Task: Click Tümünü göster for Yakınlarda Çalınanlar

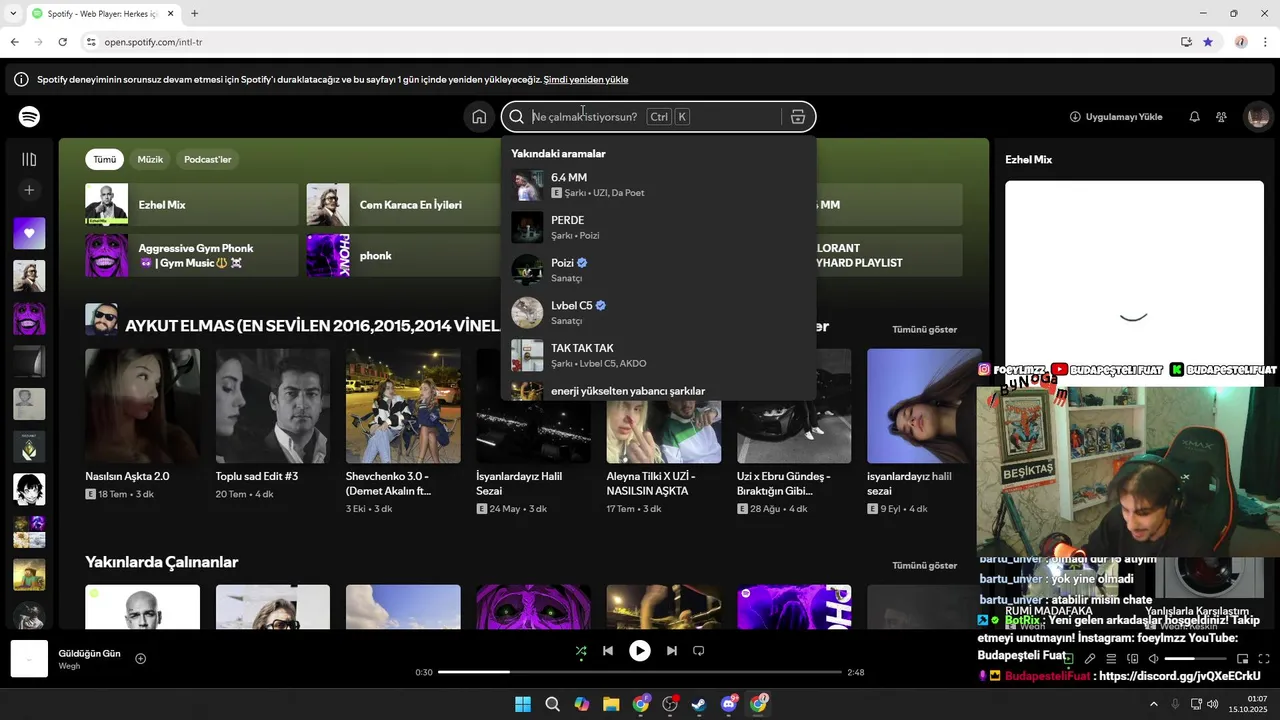Action: (925, 565)
